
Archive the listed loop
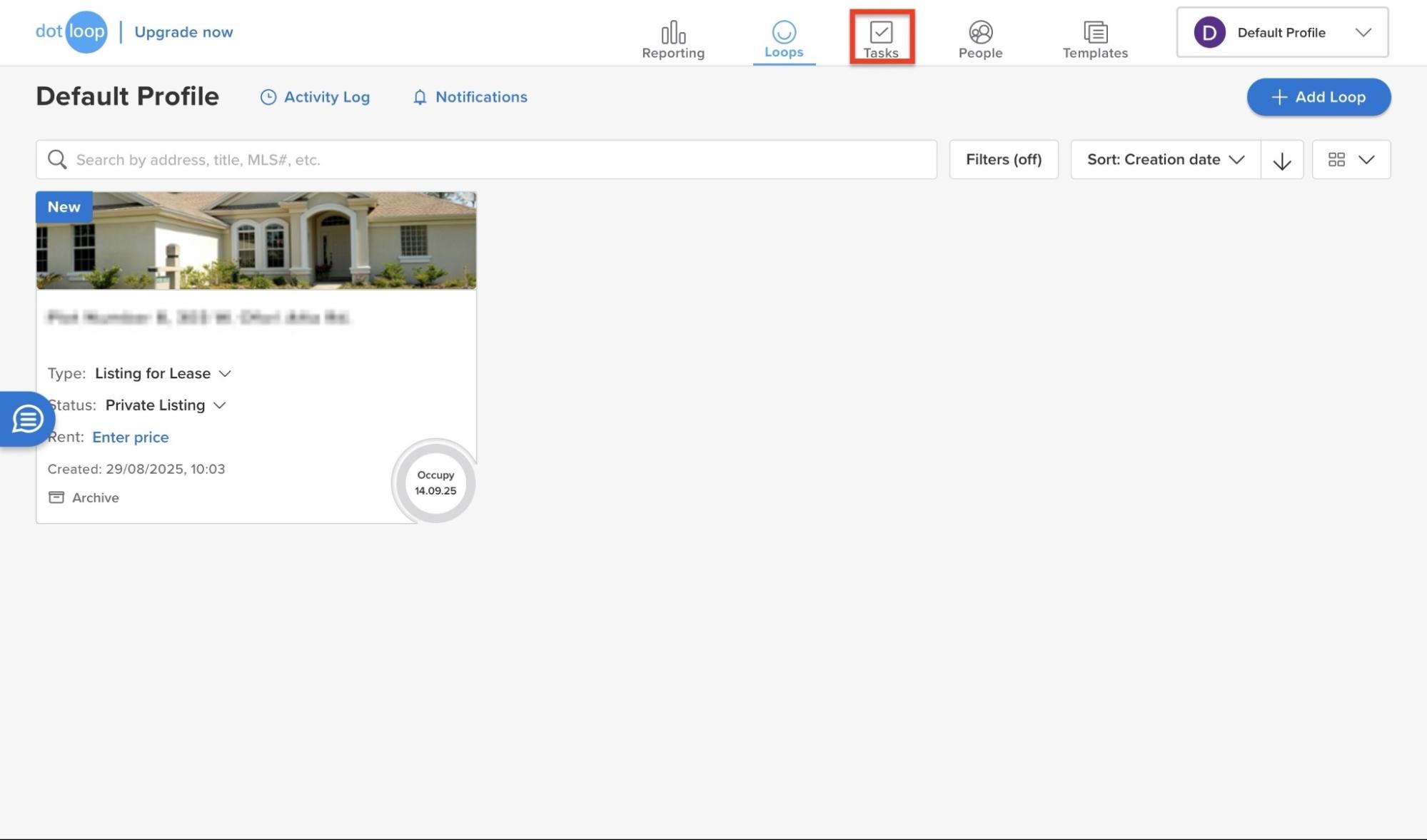[84, 497]
